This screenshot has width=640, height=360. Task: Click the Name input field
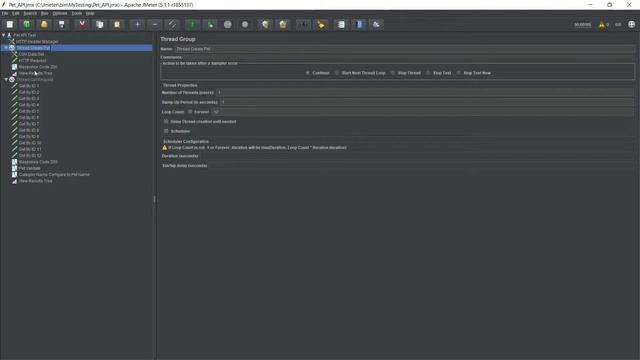pos(404,49)
